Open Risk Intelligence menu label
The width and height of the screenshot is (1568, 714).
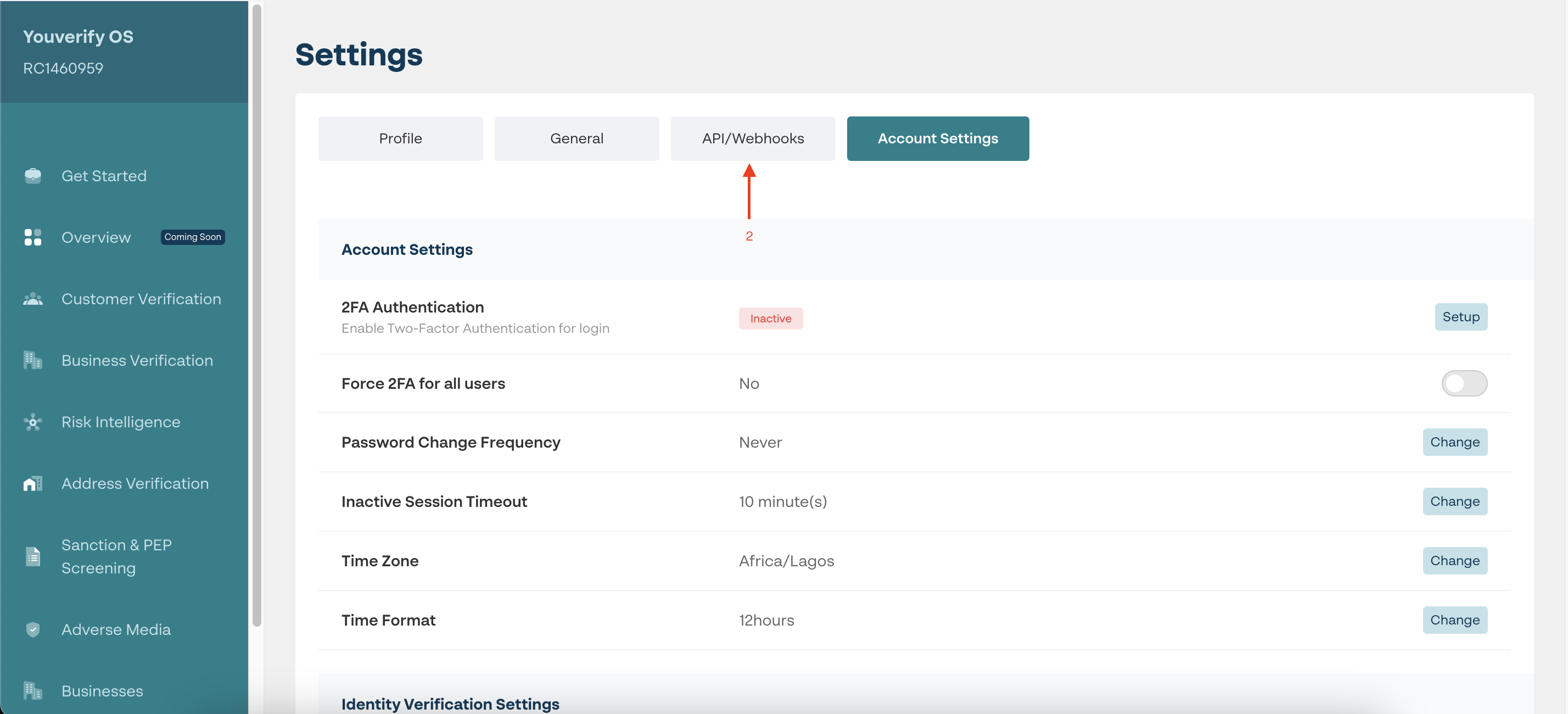click(121, 422)
